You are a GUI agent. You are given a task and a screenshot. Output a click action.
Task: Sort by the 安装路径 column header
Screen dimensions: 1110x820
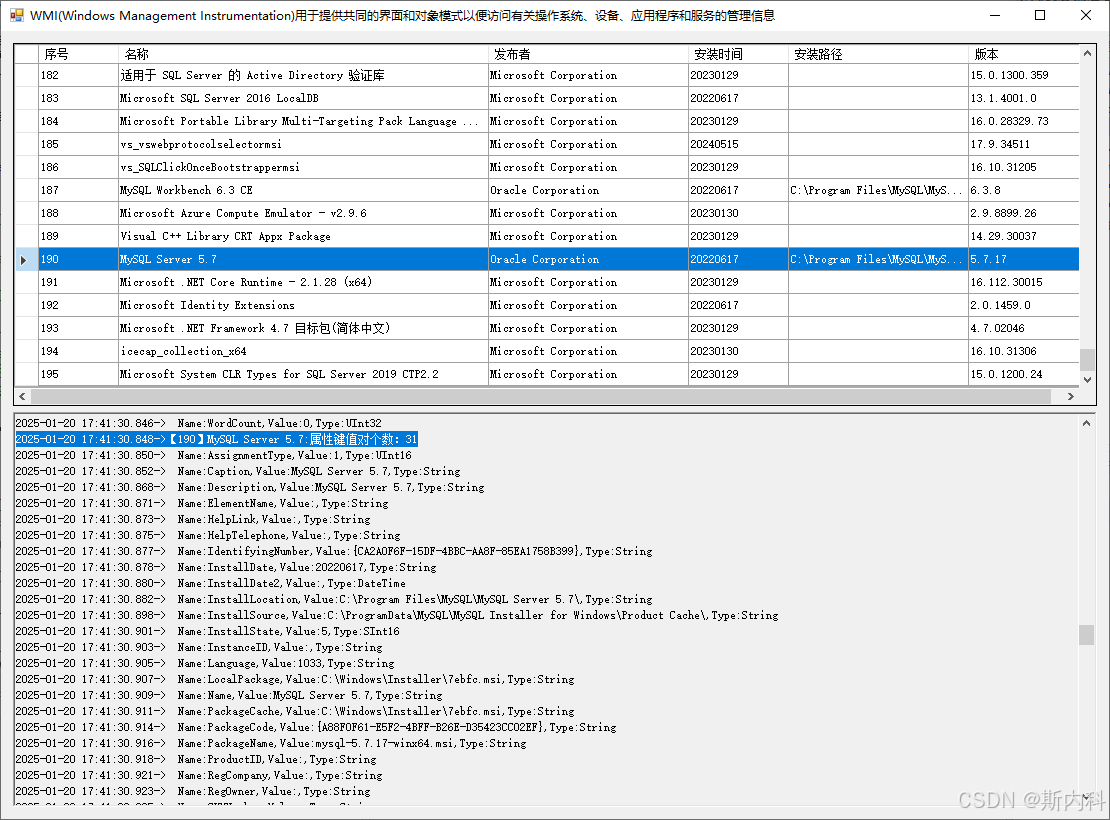click(879, 54)
